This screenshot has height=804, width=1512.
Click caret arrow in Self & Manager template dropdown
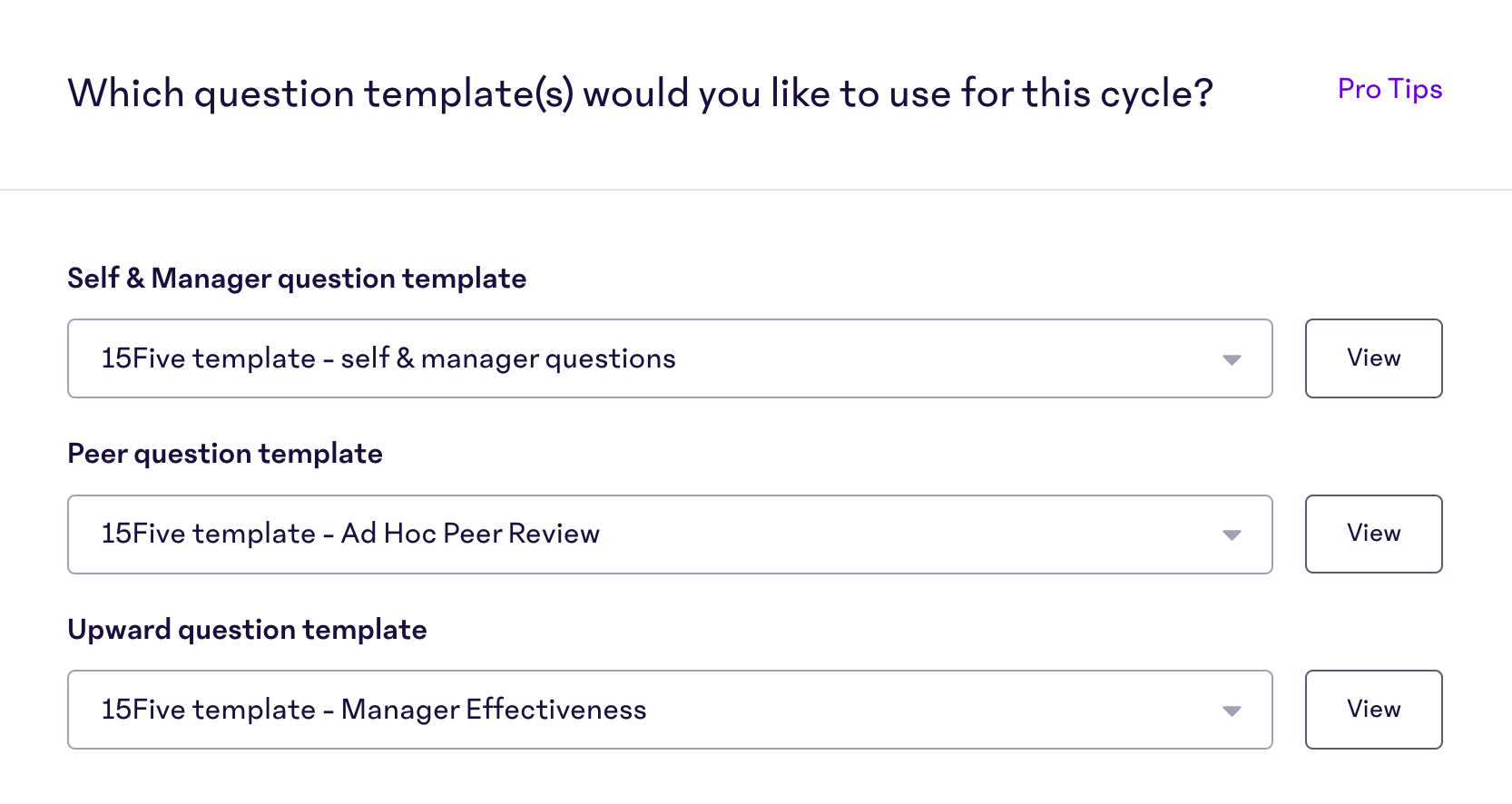[1231, 359]
